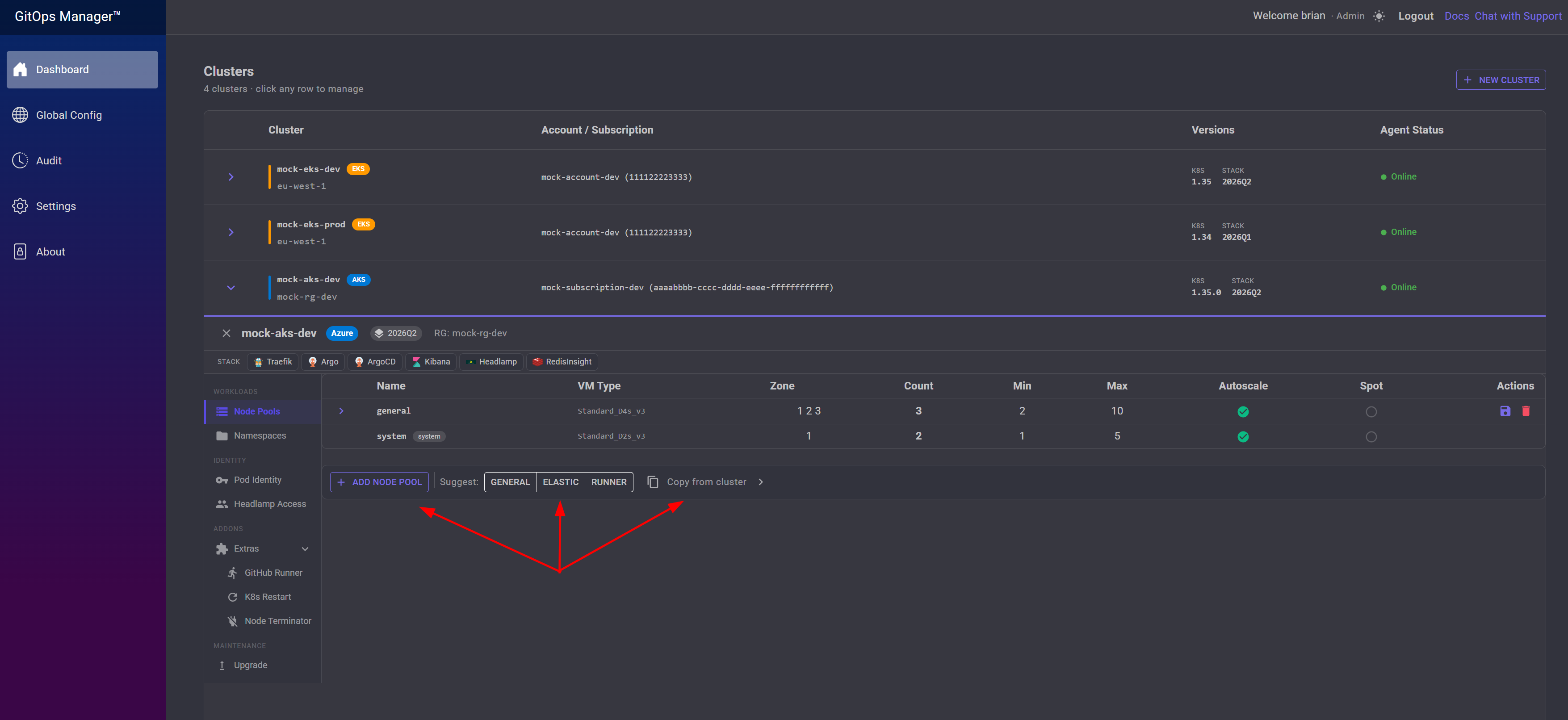Image resolution: width=1568 pixels, height=720 pixels.
Task: Open Kibana stack link
Action: pos(431,361)
